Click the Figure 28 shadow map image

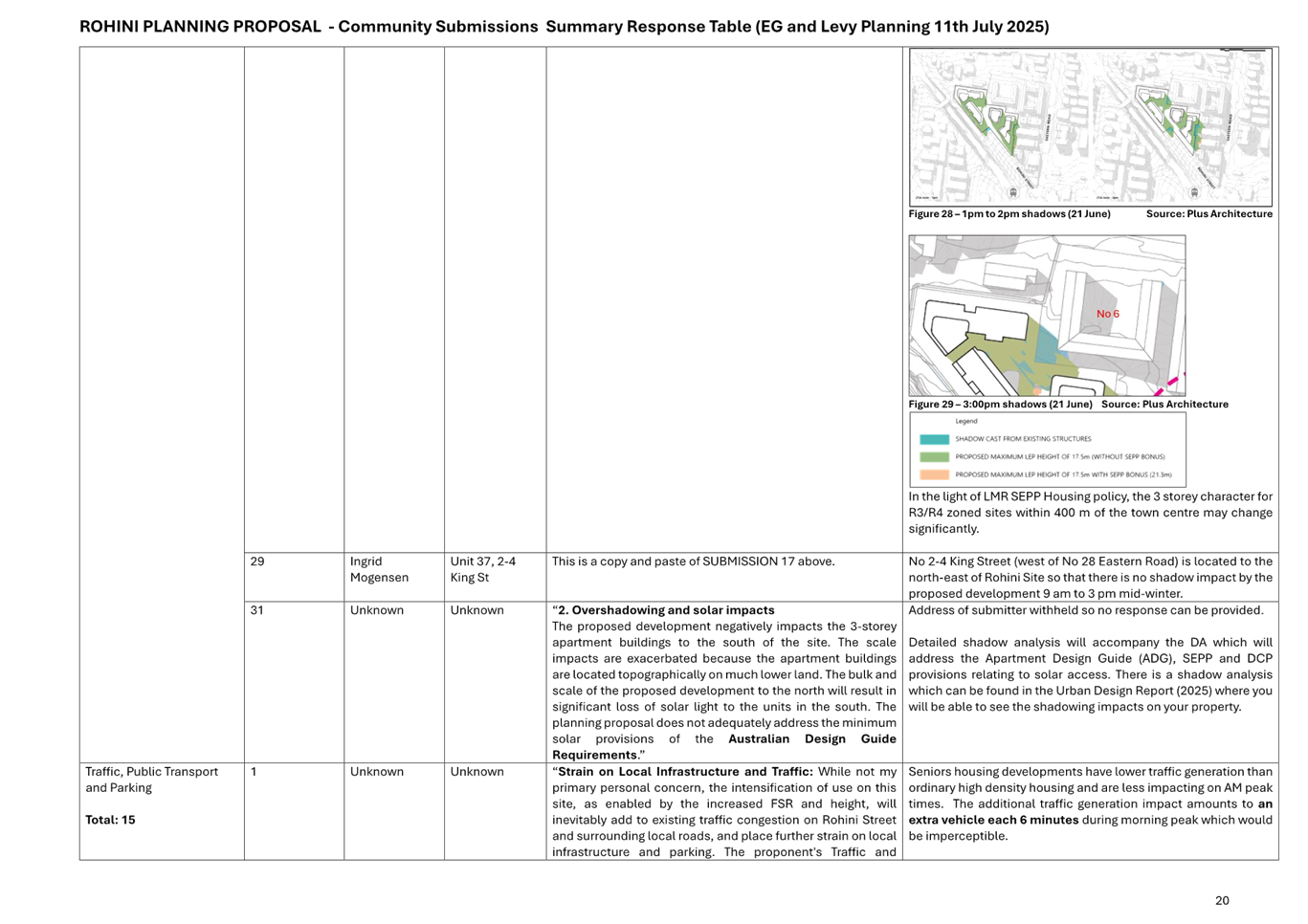[x=1090, y=127]
